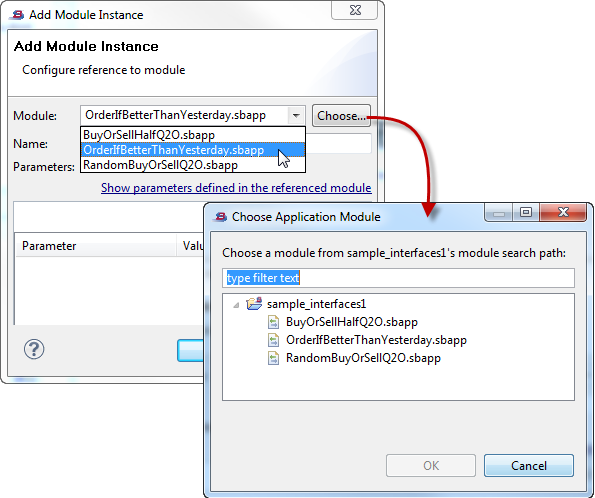
Task: Click the StreamBase icon in Add Module Instance title bar
Action: 17,15
